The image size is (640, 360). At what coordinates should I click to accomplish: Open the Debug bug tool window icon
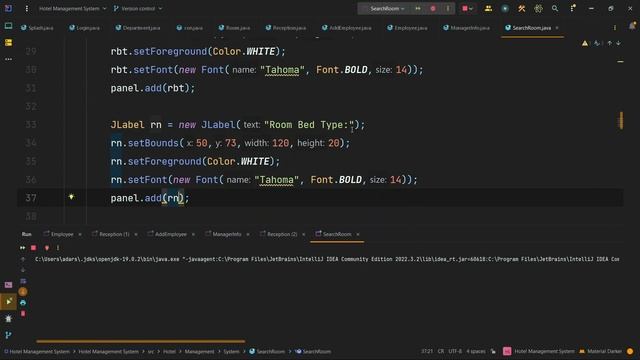tap(8, 319)
